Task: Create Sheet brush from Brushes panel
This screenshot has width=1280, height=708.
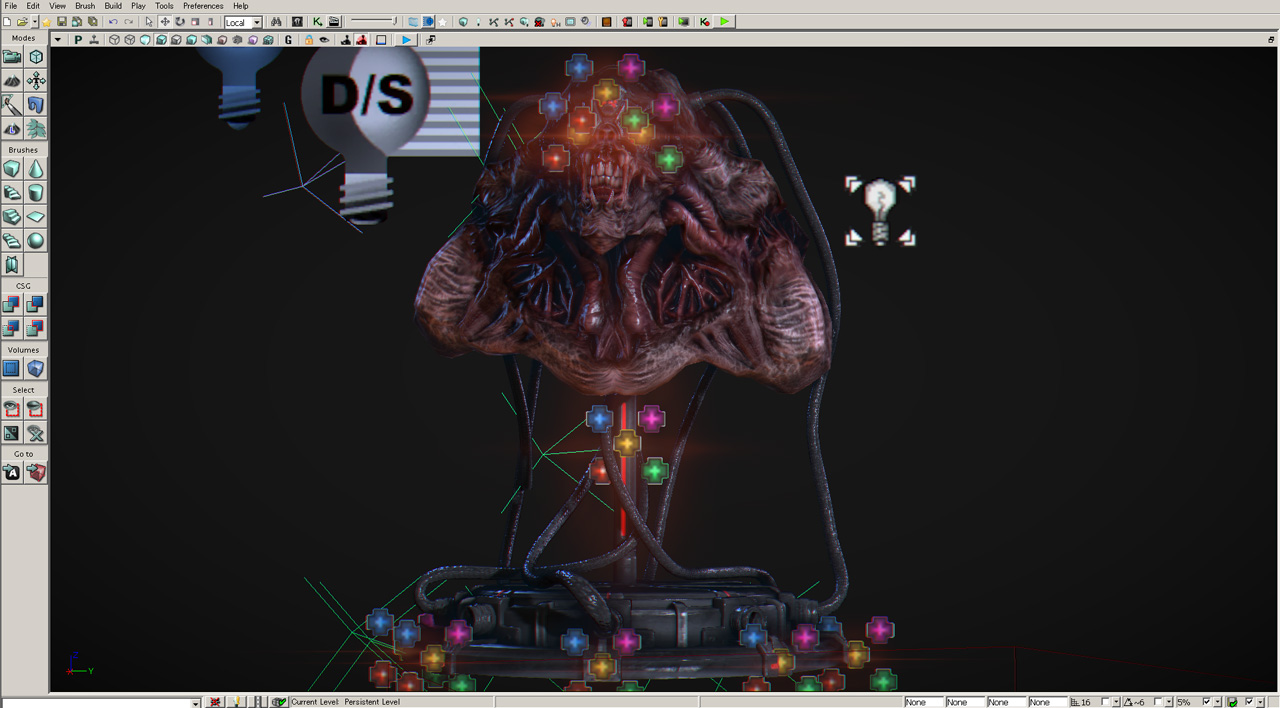Action: click(x=36, y=217)
